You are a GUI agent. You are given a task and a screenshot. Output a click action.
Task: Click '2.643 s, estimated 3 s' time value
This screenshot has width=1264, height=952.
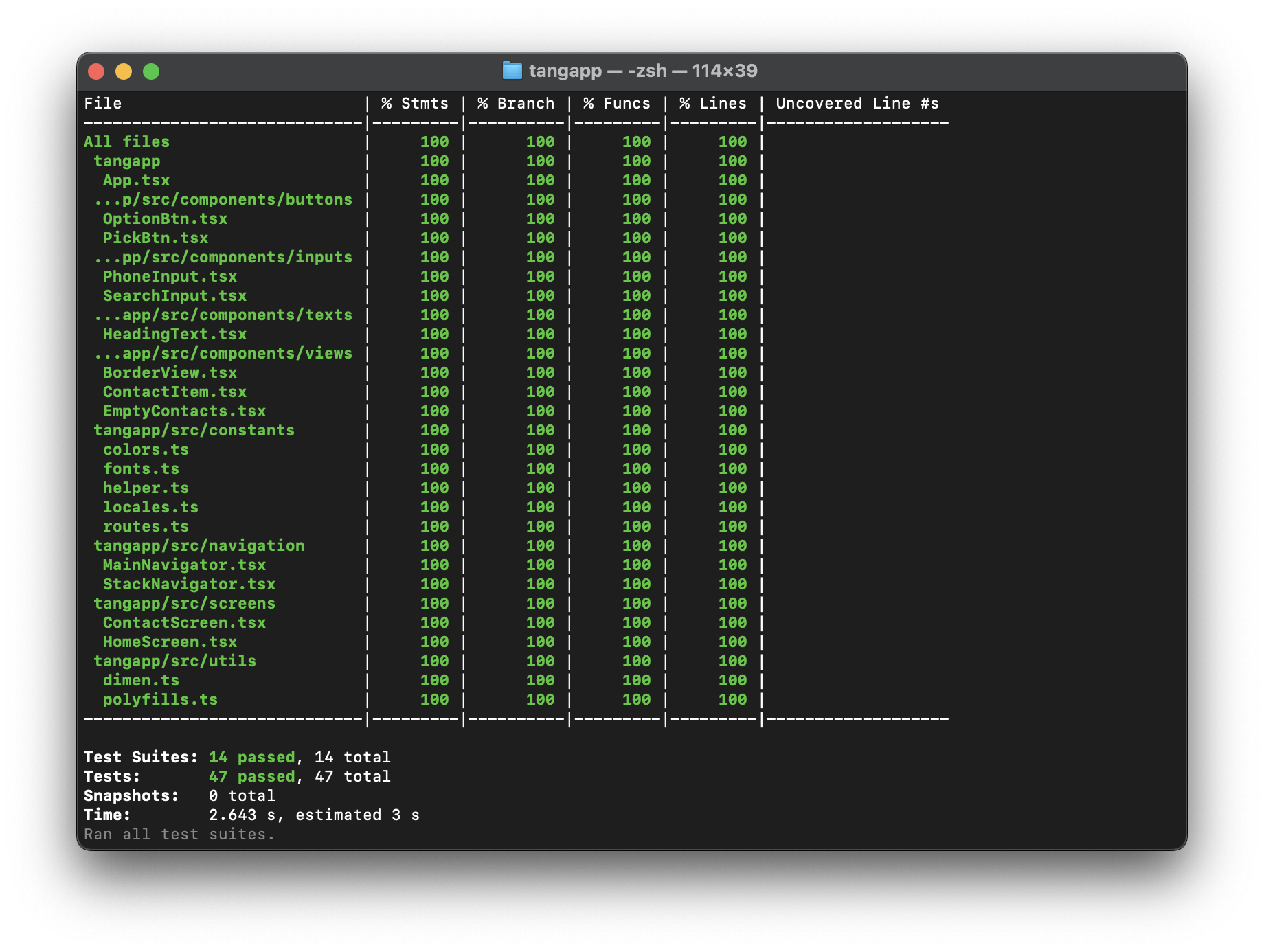tap(315, 815)
